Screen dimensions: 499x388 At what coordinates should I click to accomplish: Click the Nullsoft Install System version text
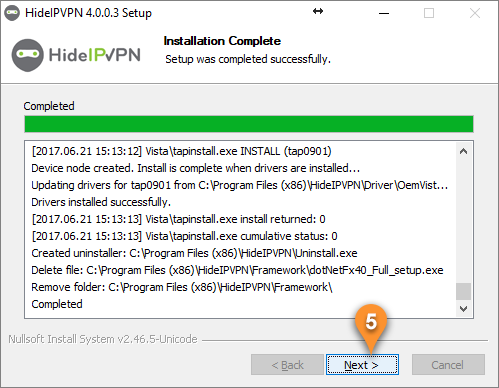click(x=103, y=339)
